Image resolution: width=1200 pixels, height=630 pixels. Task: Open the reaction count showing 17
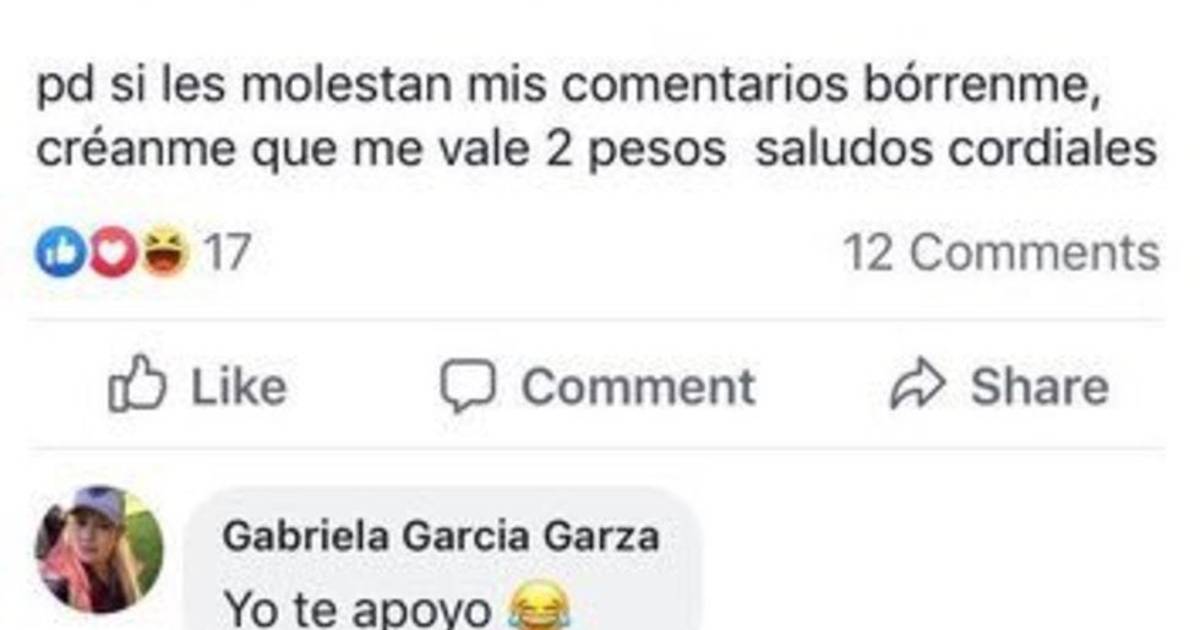point(226,253)
